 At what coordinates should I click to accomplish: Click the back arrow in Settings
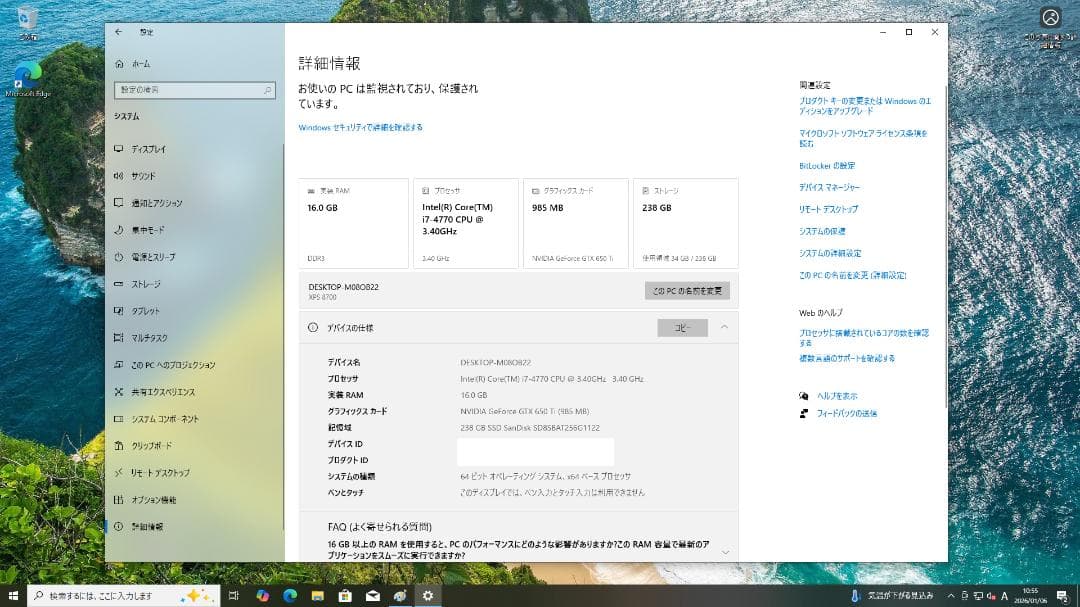pyautogui.click(x=117, y=32)
